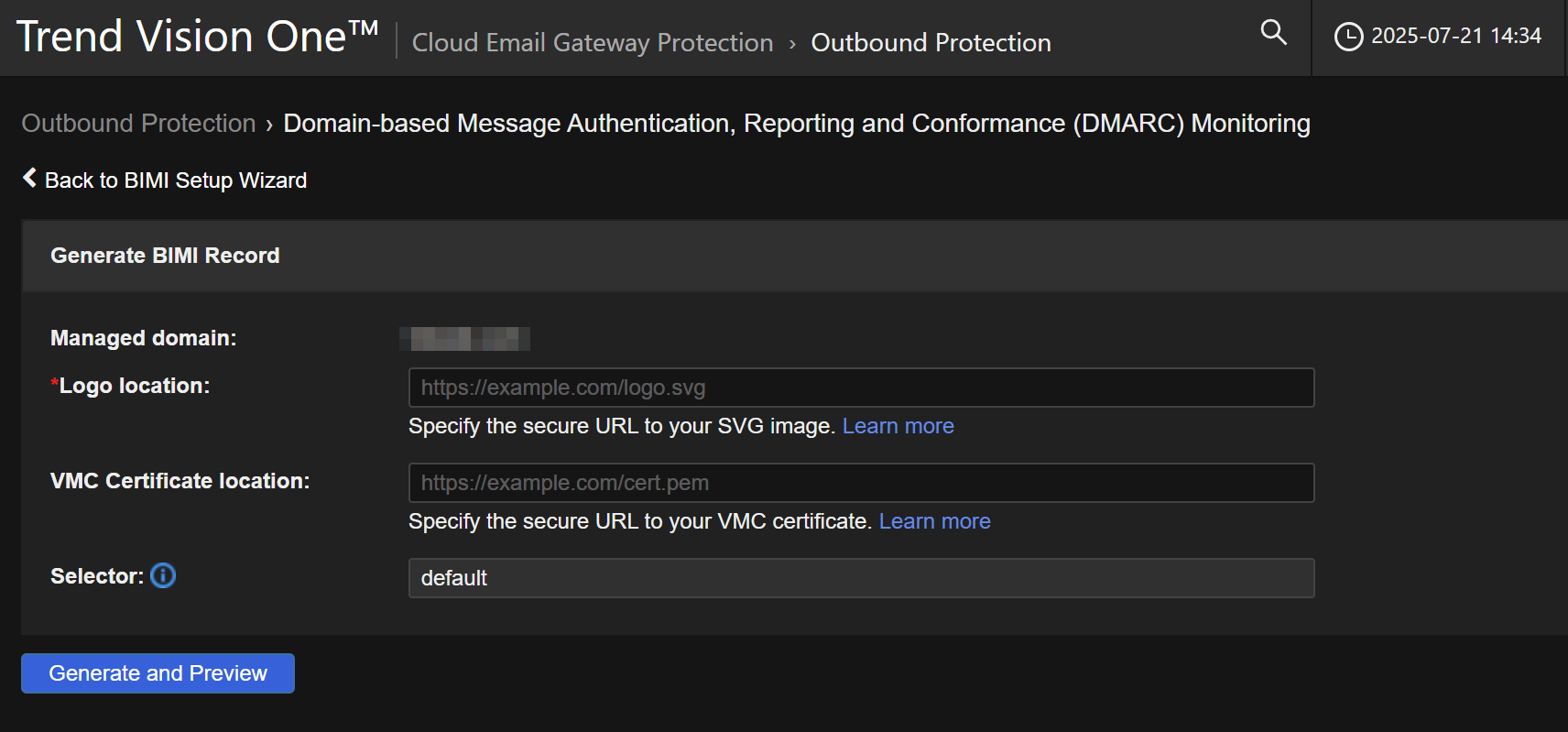Click the Trend Vision One title
The height and width of the screenshot is (732, 1568).
coord(197,38)
